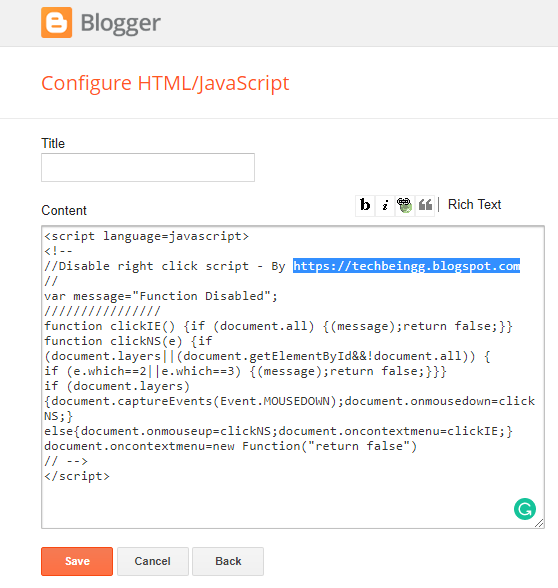558x588 pixels.
Task: Click the '</script>' closing tag line
Action: tap(77, 476)
